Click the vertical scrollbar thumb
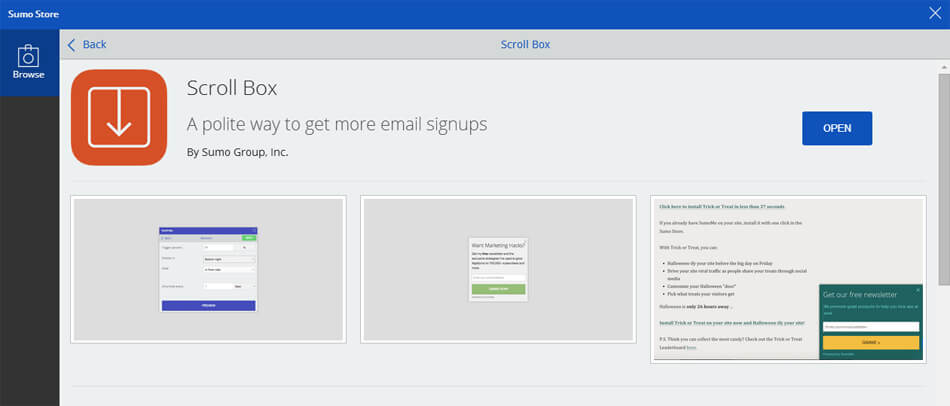The width and height of the screenshot is (950, 406). click(944, 179)
